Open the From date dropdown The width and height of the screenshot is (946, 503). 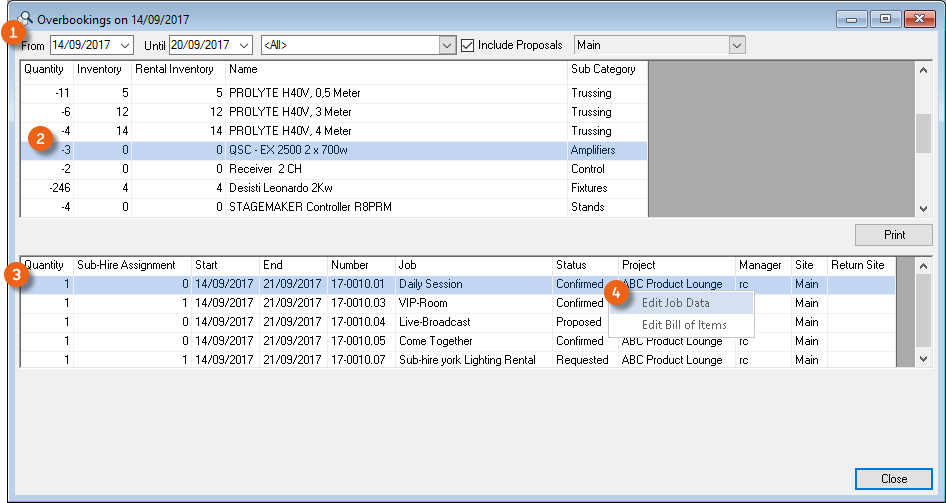coord(125,45)
